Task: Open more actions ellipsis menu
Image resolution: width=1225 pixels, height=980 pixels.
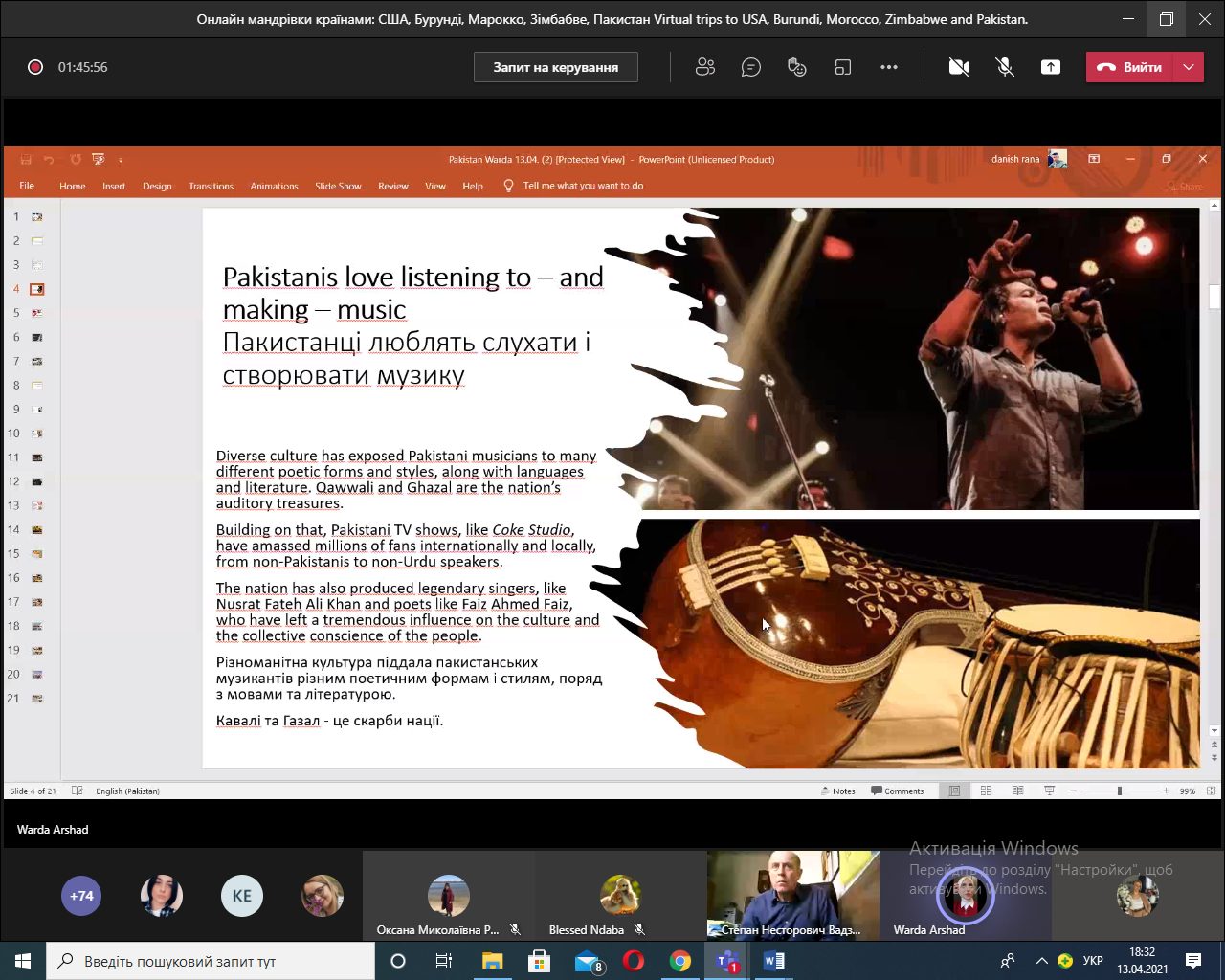Action: pyautogui.click(x=889, y=67)
